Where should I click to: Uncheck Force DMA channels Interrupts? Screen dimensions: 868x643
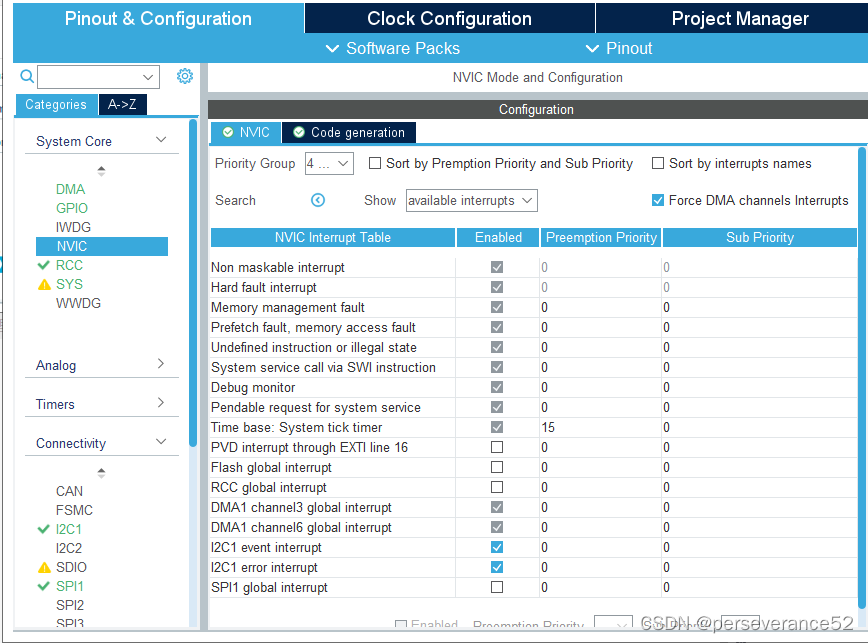(x=658, y=200)
